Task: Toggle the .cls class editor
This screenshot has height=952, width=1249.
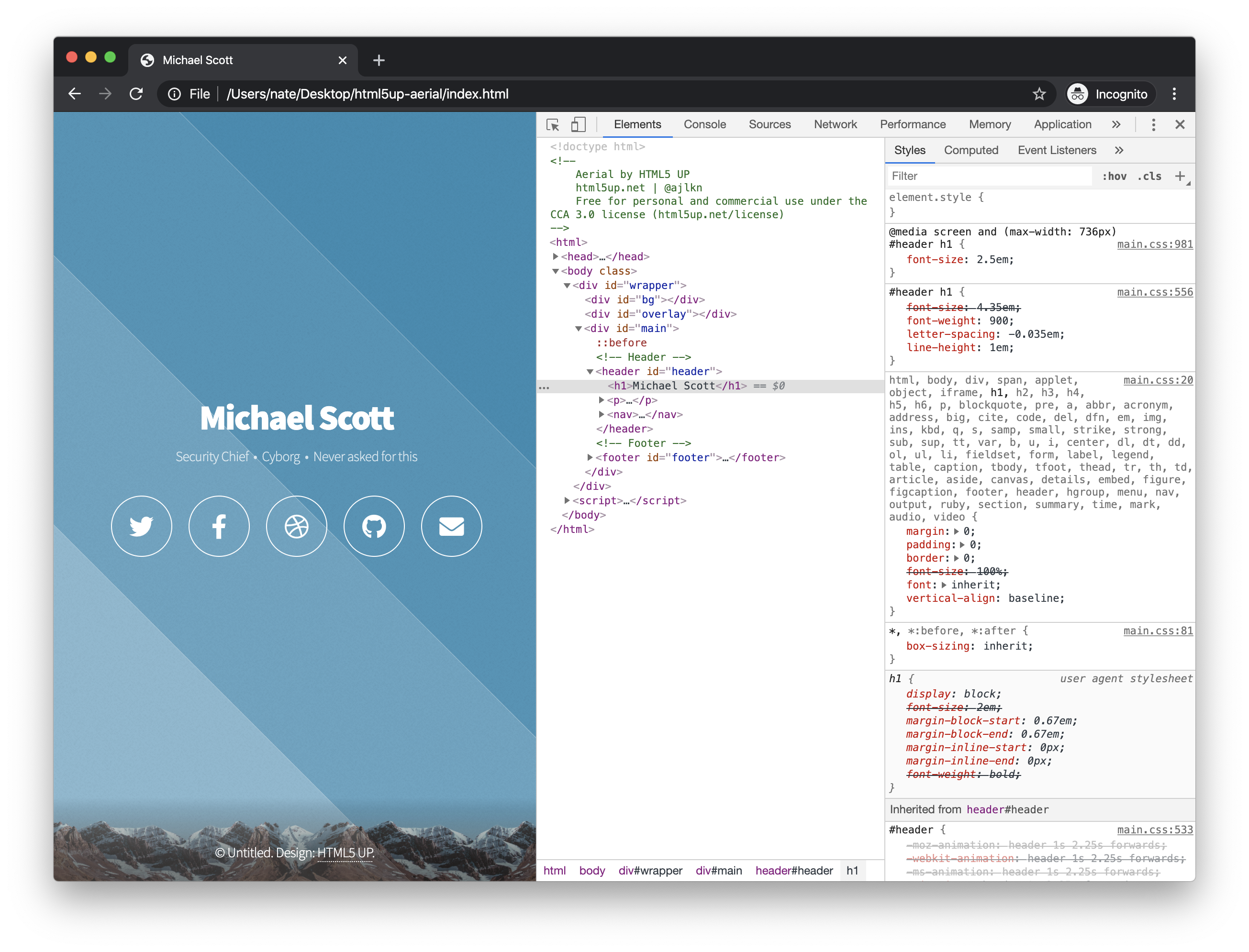Action: click(1149, 176)
